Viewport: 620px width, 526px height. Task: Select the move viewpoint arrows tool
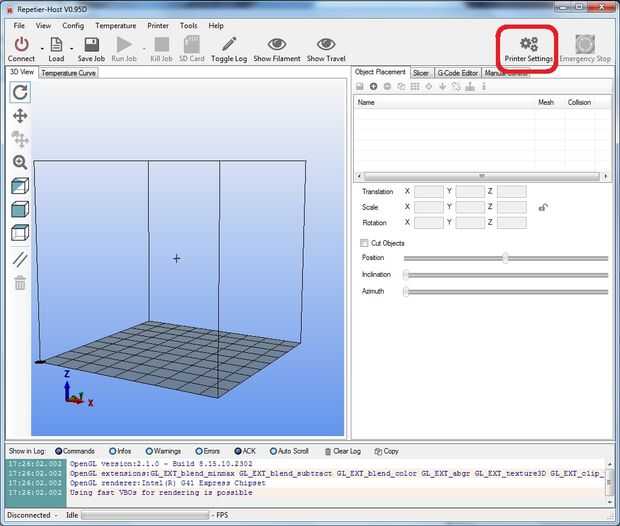tap(20, 116)
